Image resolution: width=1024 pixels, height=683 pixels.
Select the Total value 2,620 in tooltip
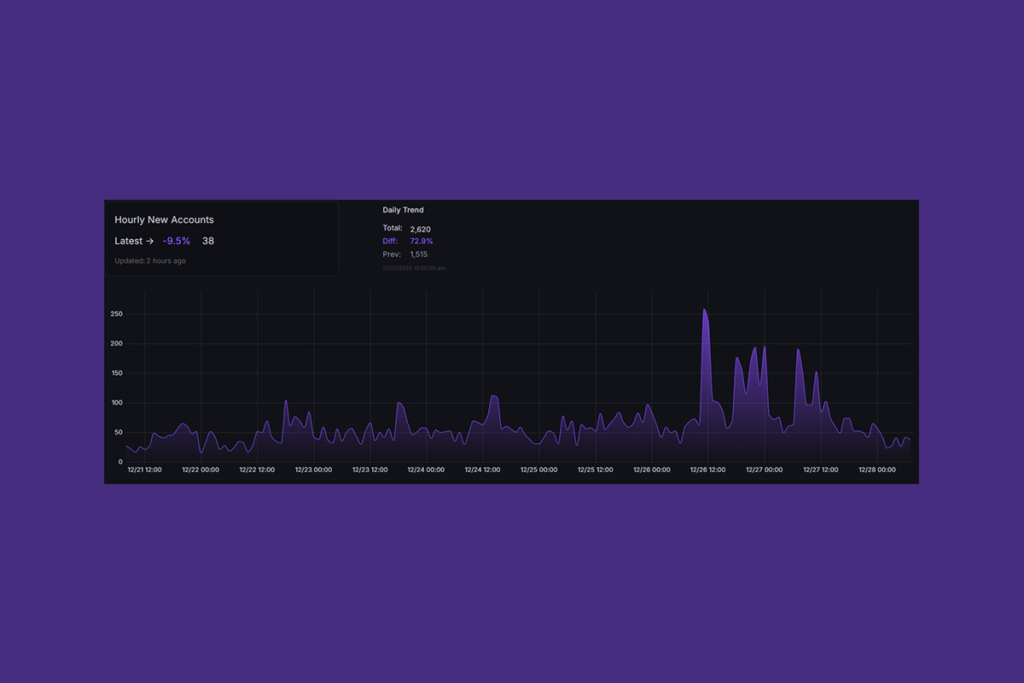point(419,228)
